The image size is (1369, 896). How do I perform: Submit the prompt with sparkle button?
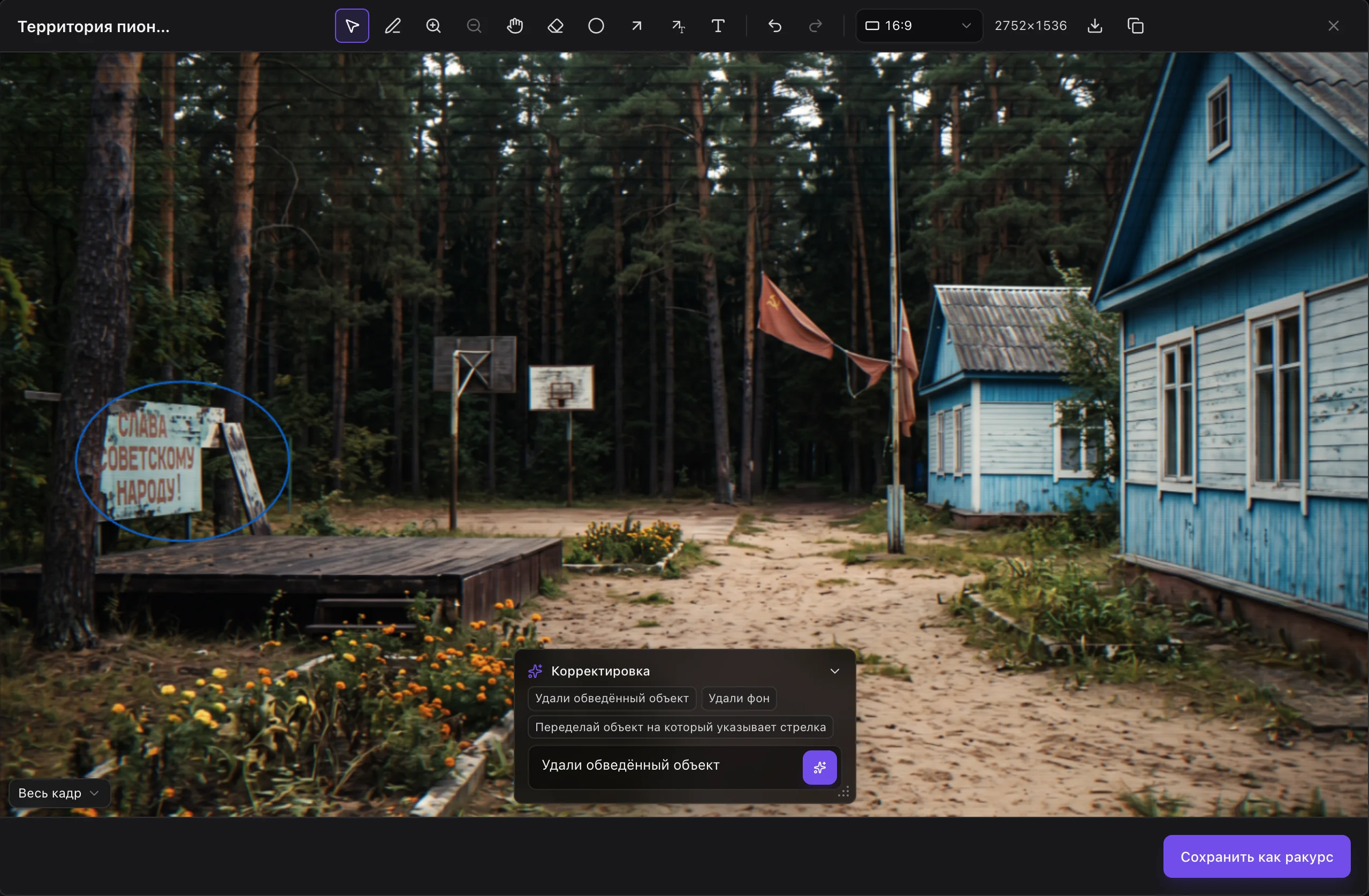click(x=820, y=767)
